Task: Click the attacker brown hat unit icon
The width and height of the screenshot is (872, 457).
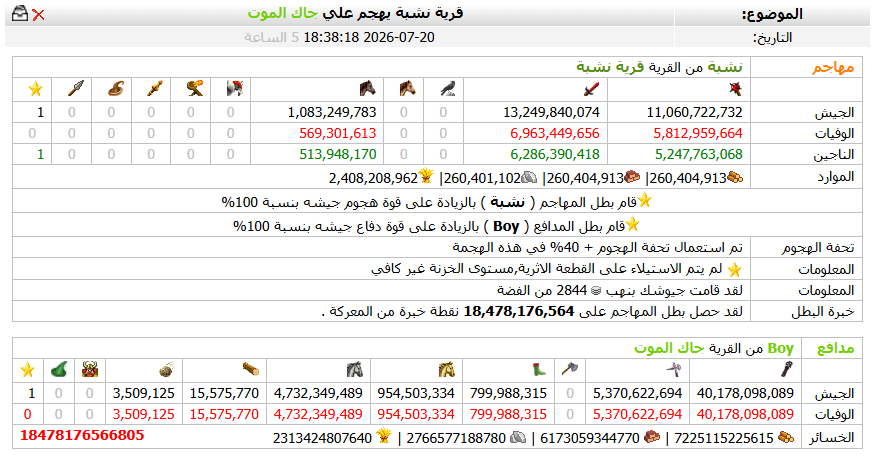Action: pos(116,88)
